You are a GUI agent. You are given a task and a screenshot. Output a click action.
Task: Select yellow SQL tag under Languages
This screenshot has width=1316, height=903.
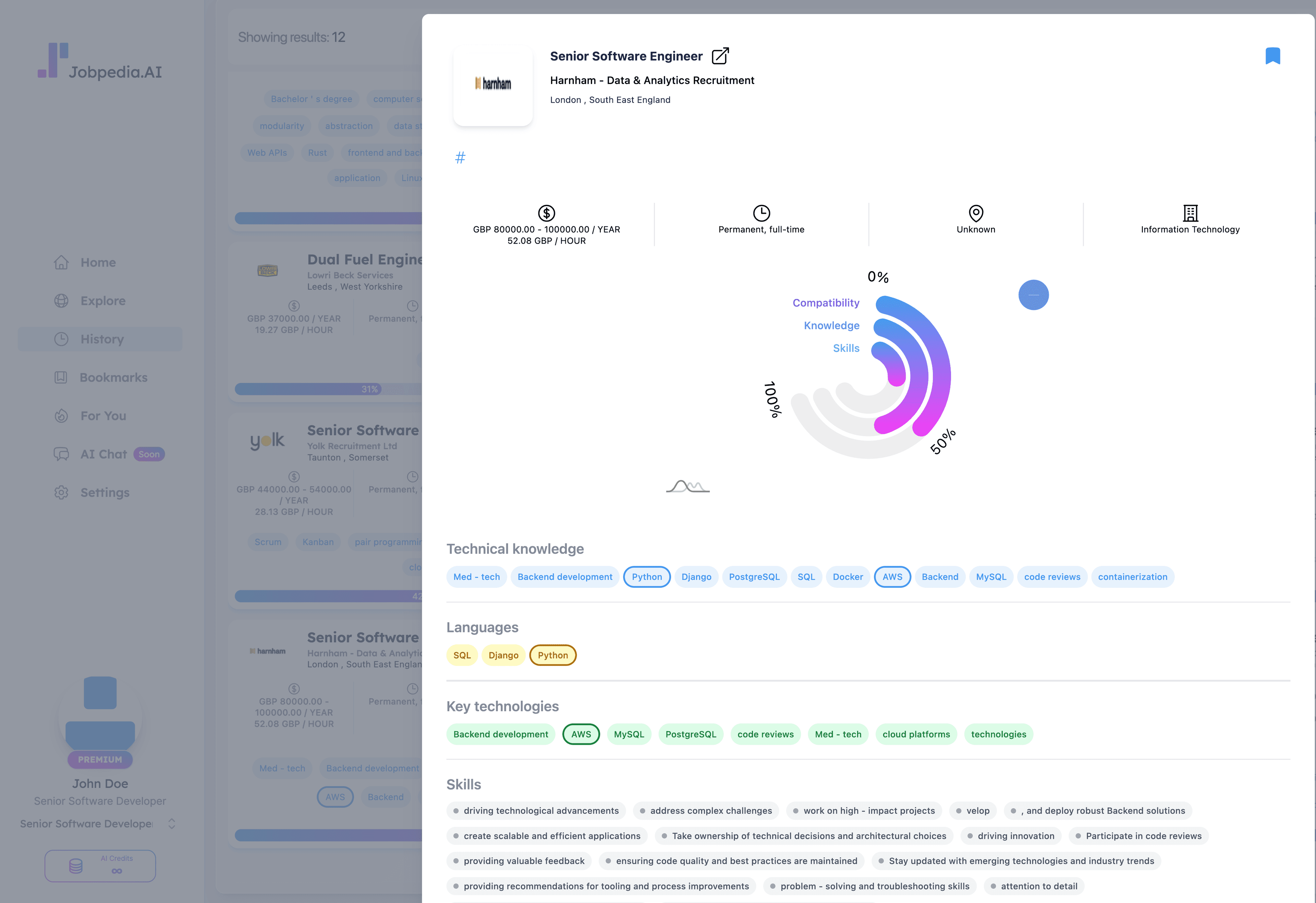462,656
